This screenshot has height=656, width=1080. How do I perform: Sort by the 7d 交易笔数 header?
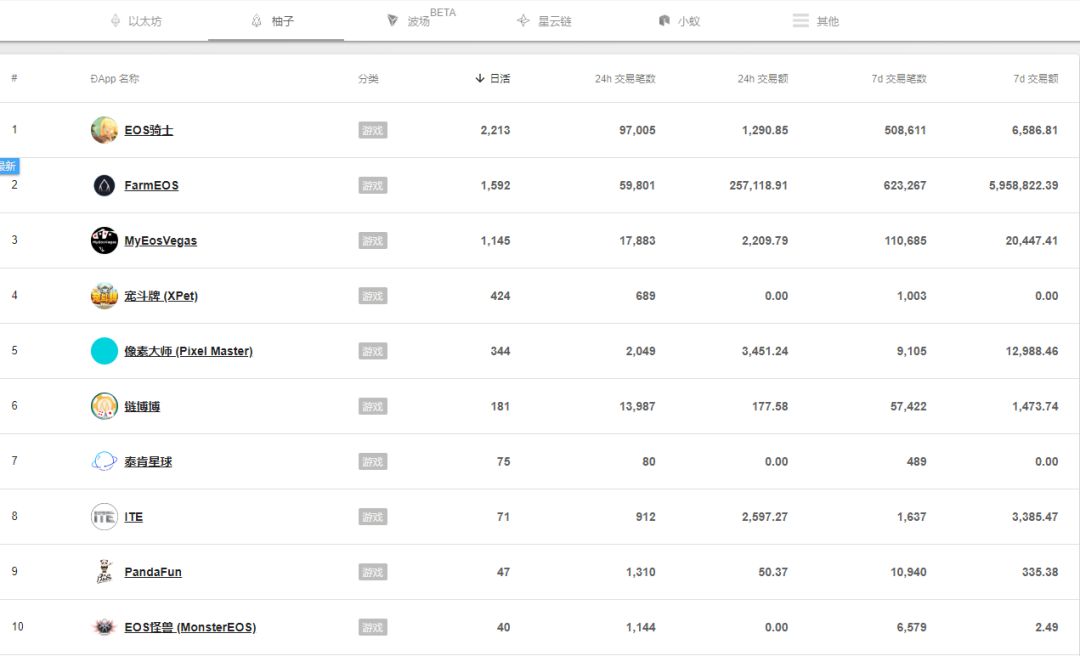point(899,79)
